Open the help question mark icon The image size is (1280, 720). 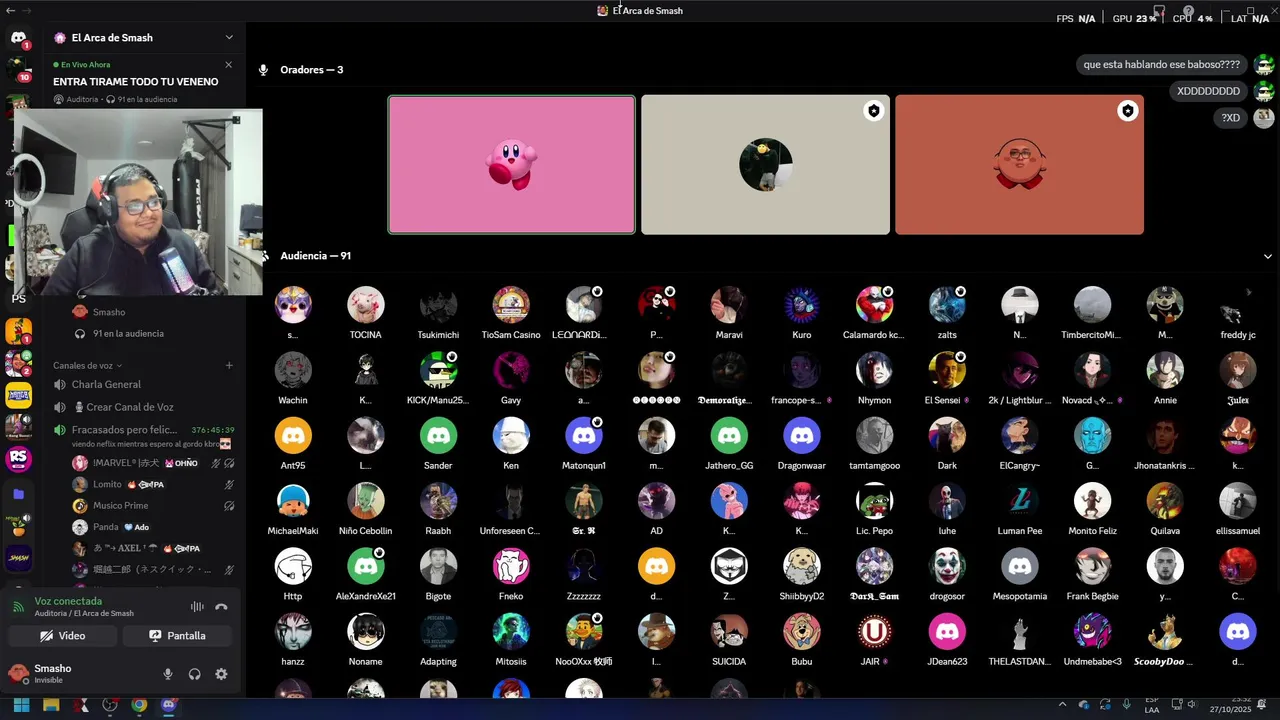coord(1188,11)
